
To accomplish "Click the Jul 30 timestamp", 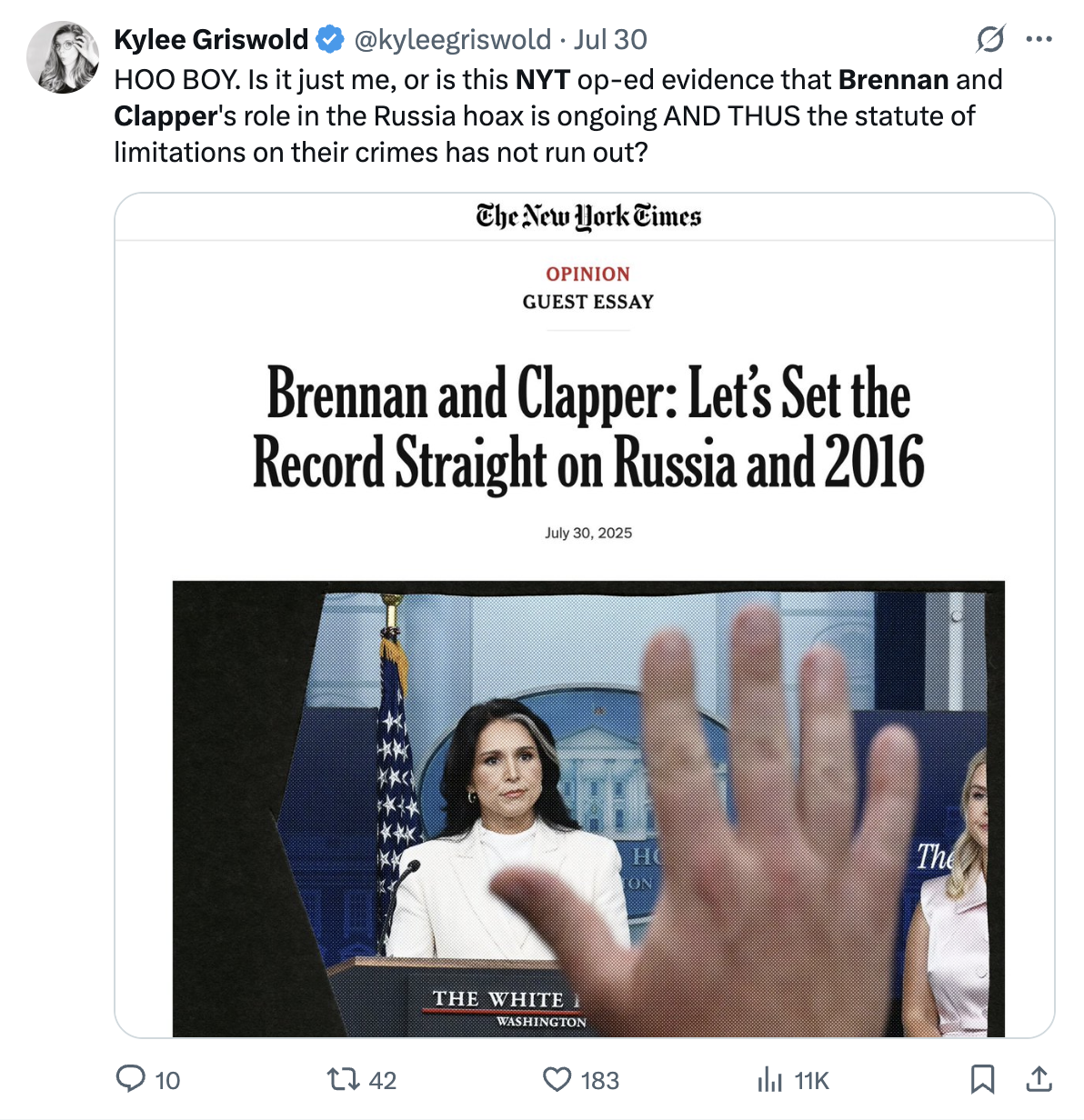I will pyautogui.click(x=610, y=39).
